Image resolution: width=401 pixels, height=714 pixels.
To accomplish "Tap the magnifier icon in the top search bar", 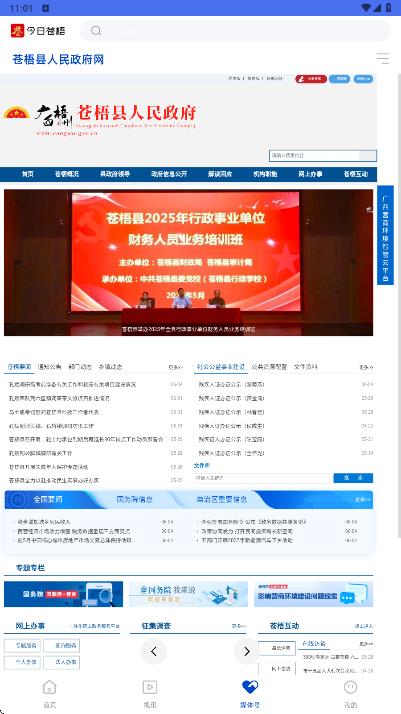I will pos(96,31).
